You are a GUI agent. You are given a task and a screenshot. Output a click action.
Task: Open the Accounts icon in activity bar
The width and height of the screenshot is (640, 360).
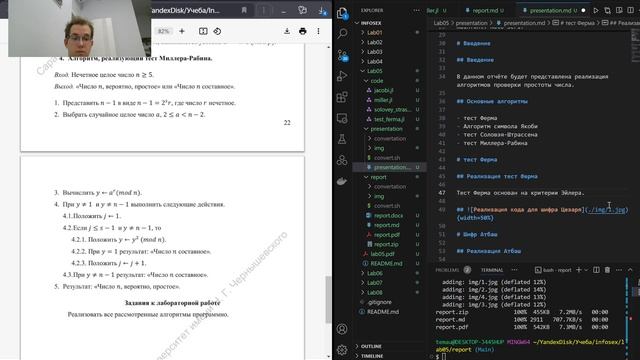coord(342,329)
